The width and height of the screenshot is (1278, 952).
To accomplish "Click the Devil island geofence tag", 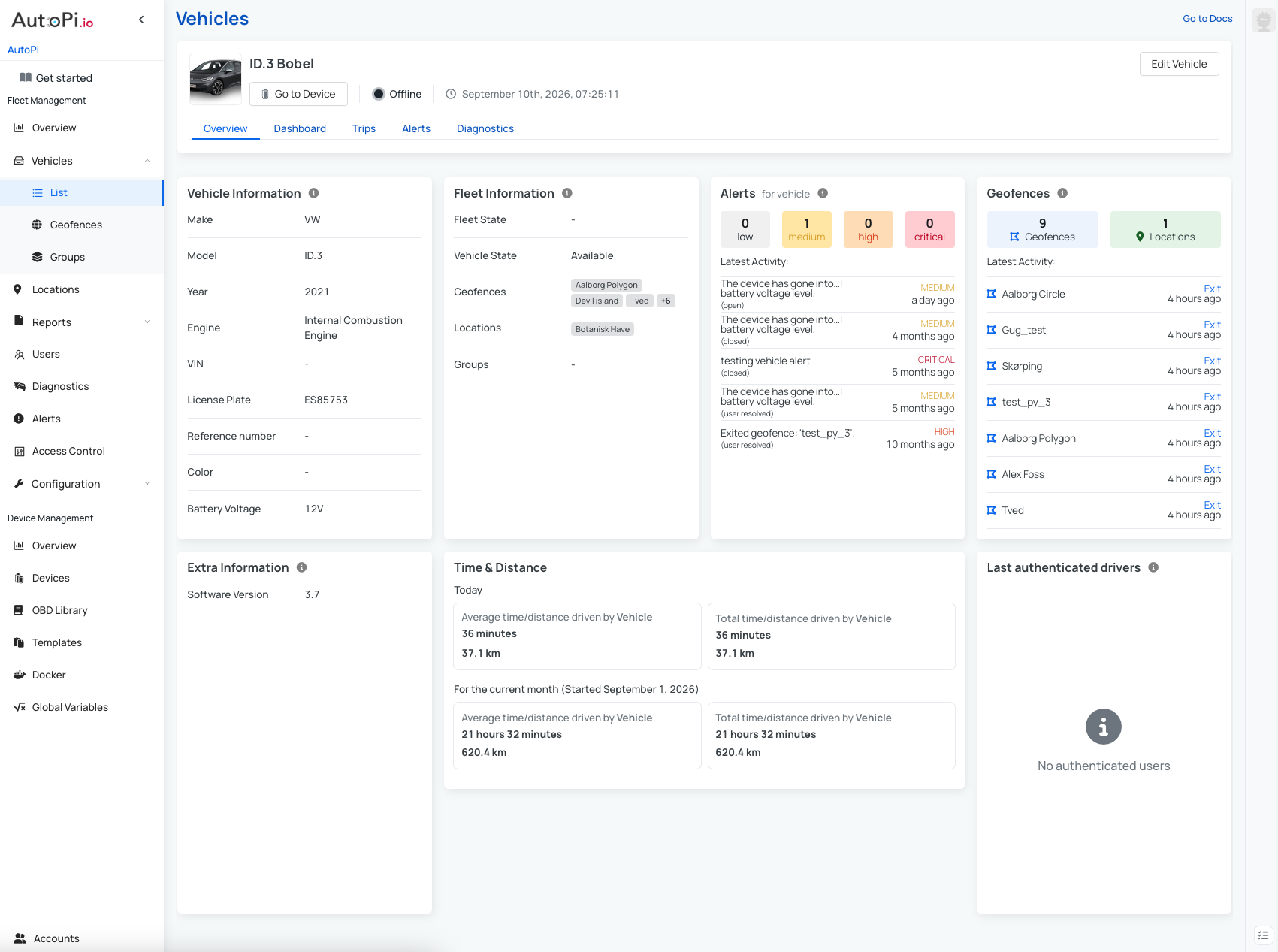I will tap(597, 301).
